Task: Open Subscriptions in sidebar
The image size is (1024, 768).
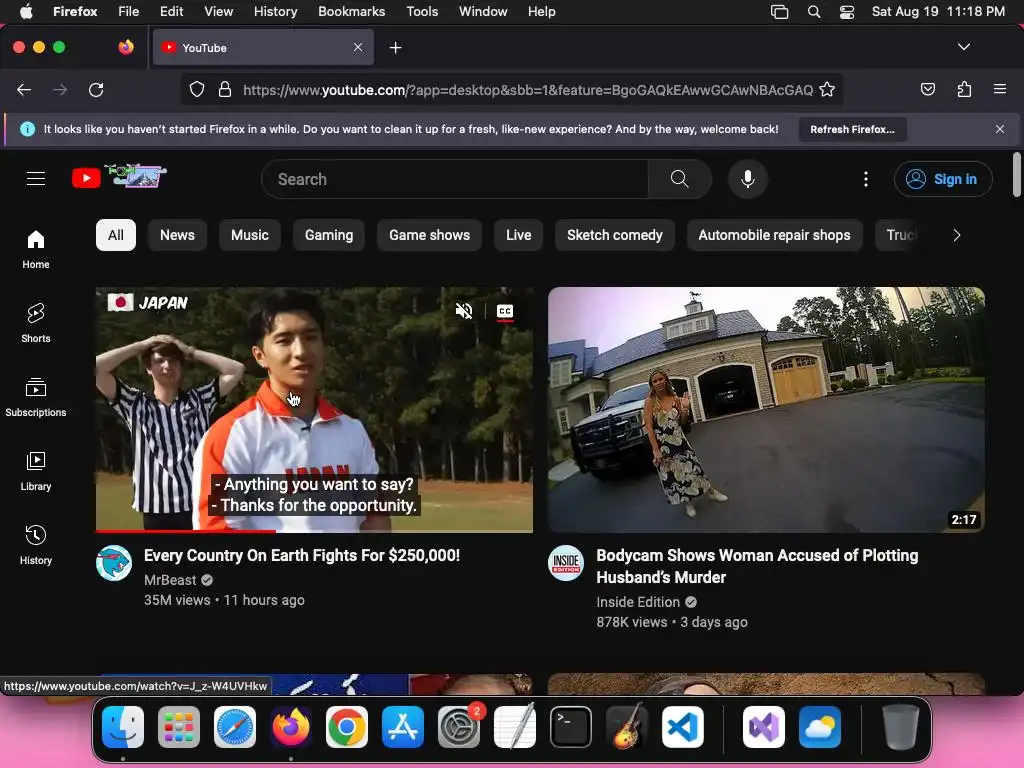Action: 36,397
